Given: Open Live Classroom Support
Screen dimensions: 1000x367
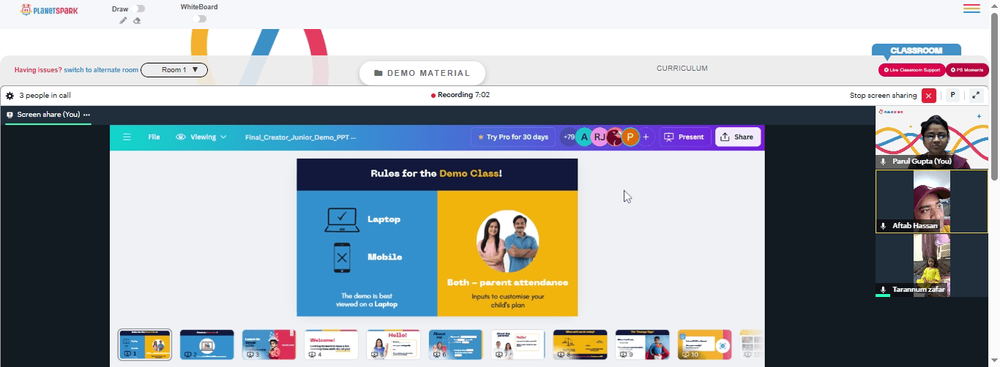Looking at the screenshot, I should pyautogui.click(x=911, y=70).
